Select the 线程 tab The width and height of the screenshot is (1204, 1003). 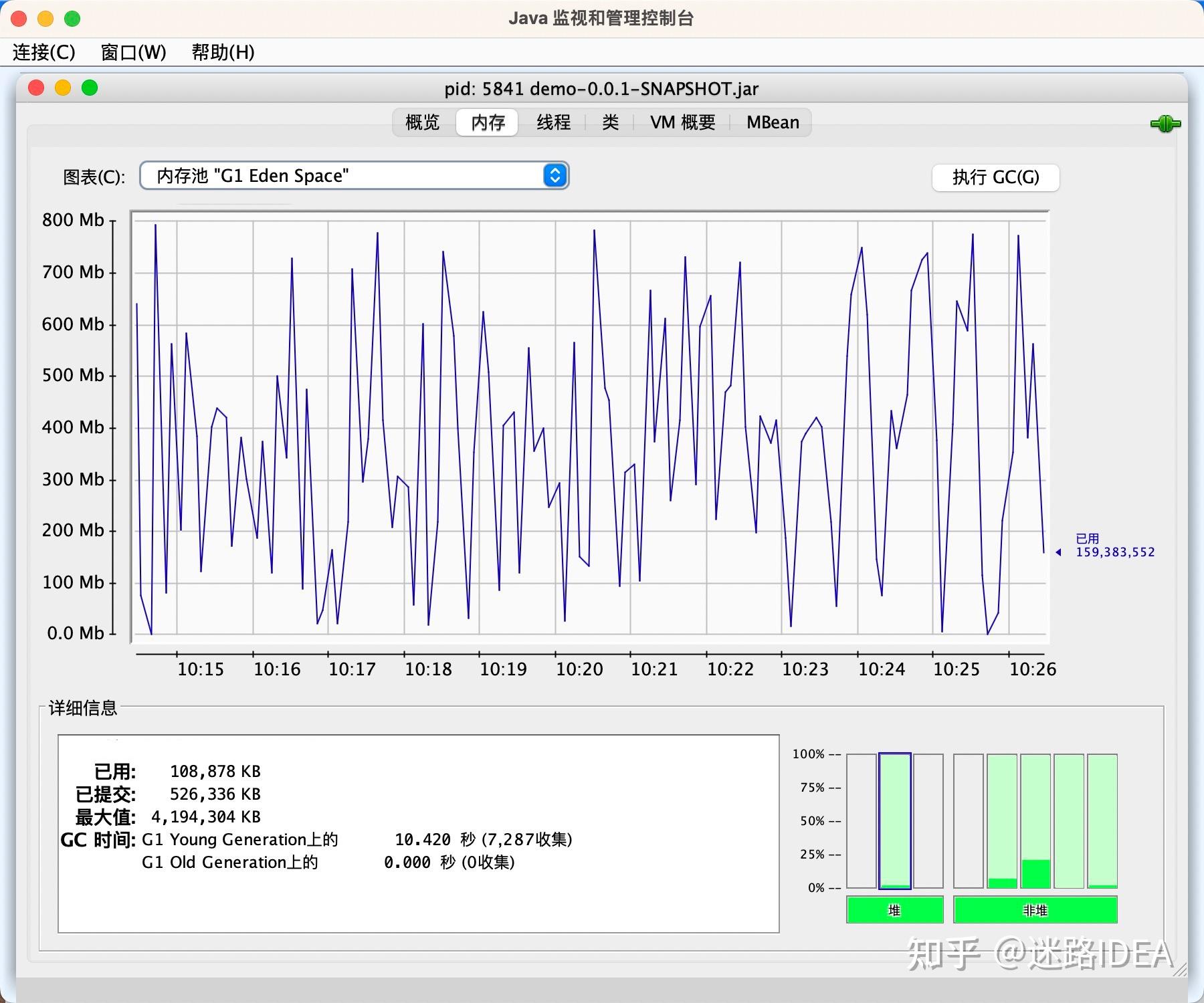(x=553, y=122)
